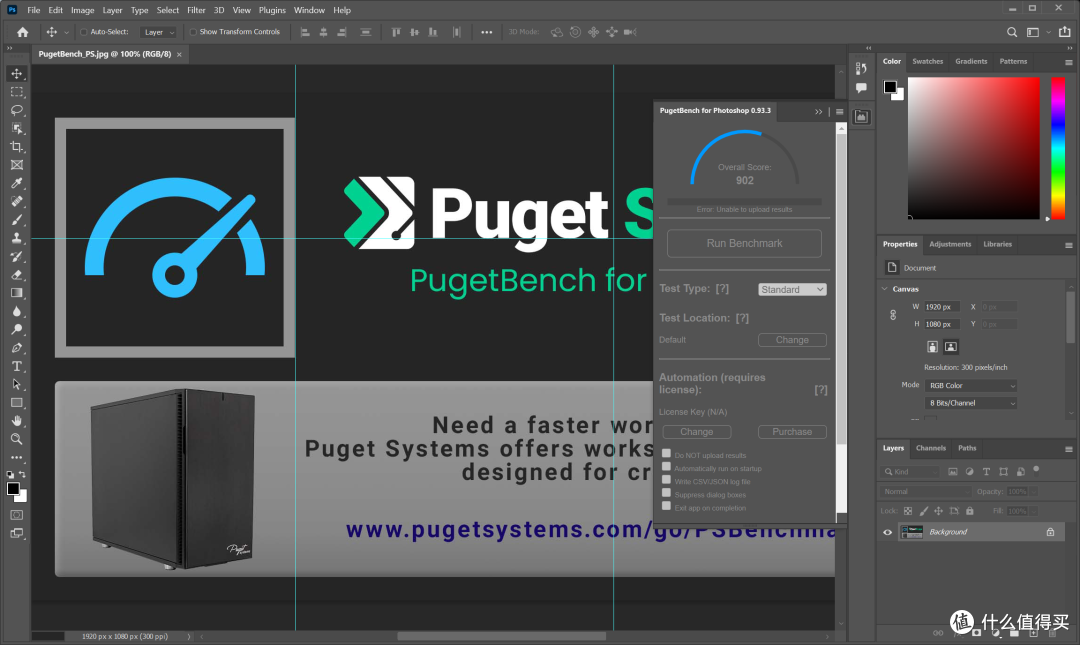Screen dimensions: 1080x645
Task: Switch to the Adjustments tab
Action: point(950,244)
